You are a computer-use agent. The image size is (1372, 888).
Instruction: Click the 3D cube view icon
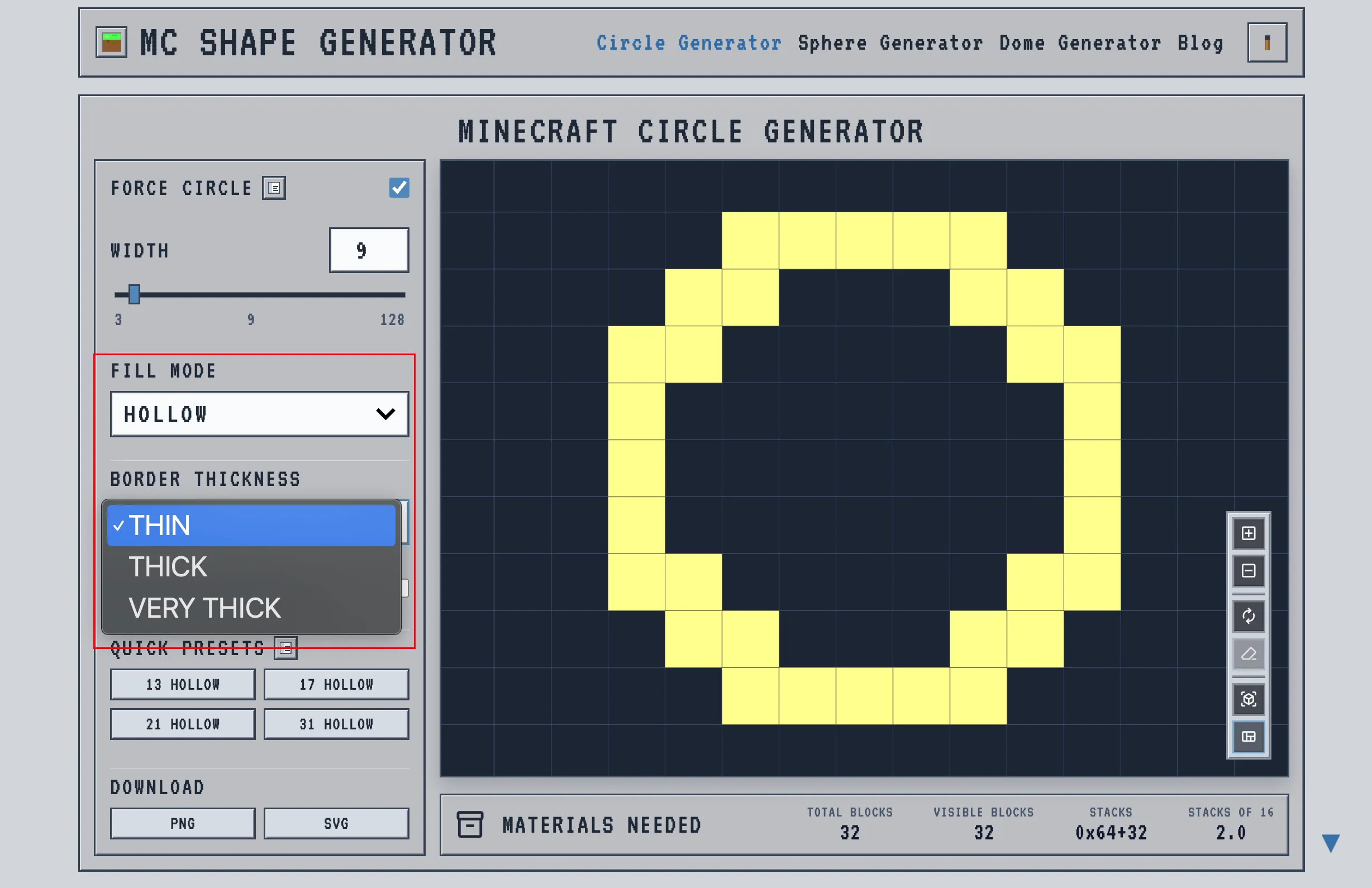pos(1248,699)
